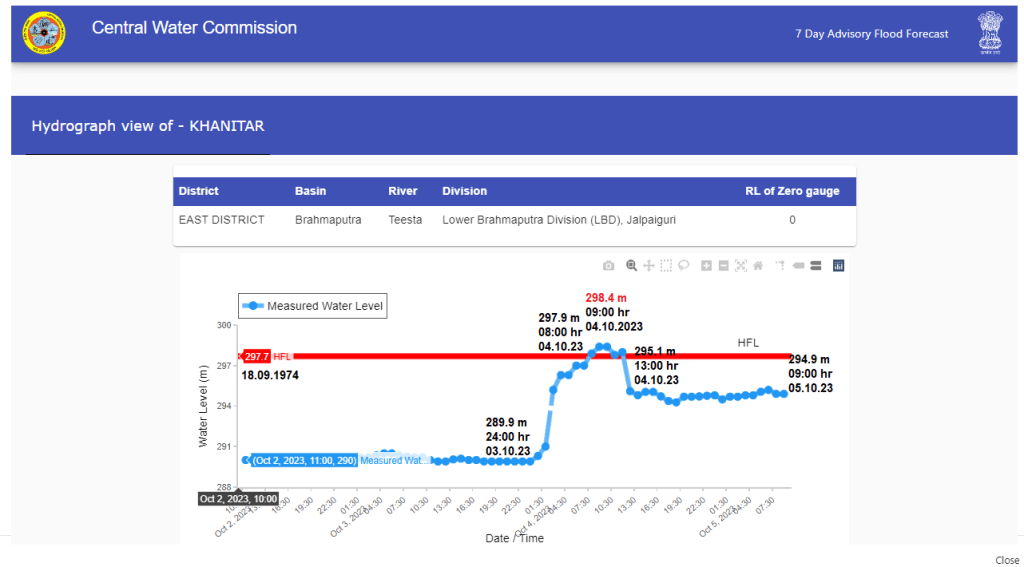Select the Zoom tool in chart toolbar
The width and height of the screenshot is (1024, 567).
point(632,266)
